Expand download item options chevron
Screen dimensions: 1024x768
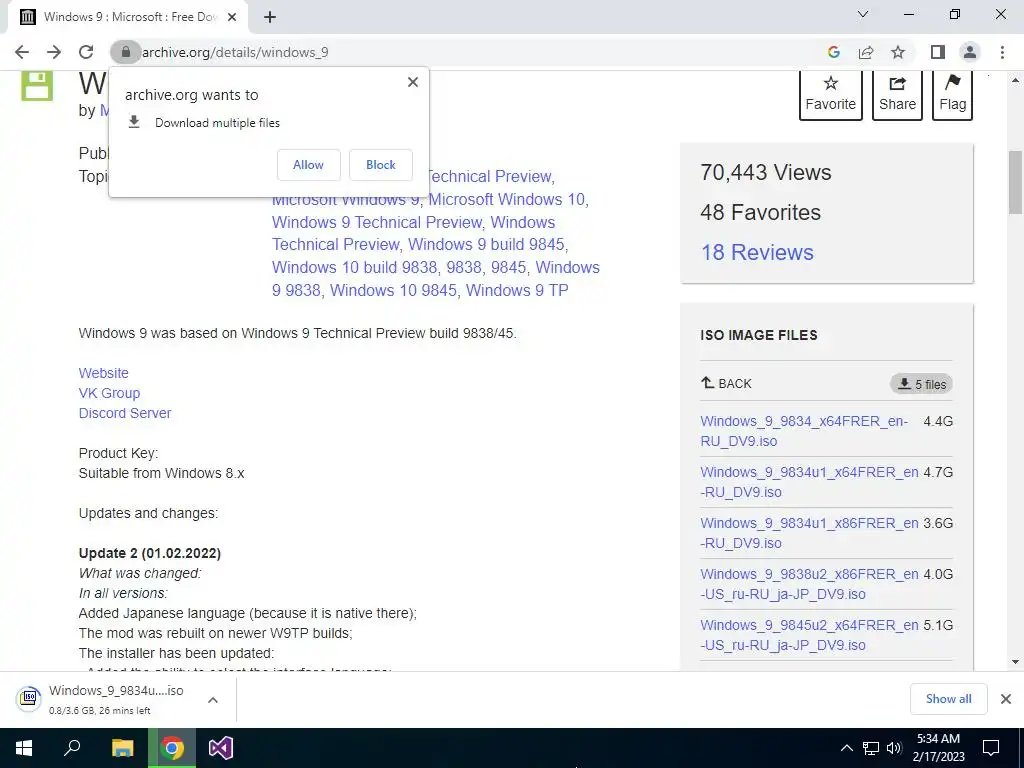click(213, 700)
